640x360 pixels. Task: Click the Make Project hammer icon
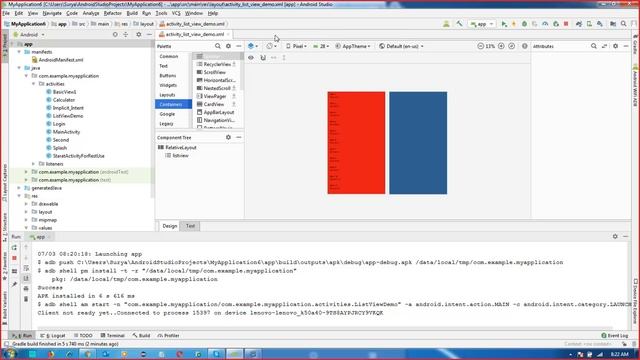(x=459, y=24)
